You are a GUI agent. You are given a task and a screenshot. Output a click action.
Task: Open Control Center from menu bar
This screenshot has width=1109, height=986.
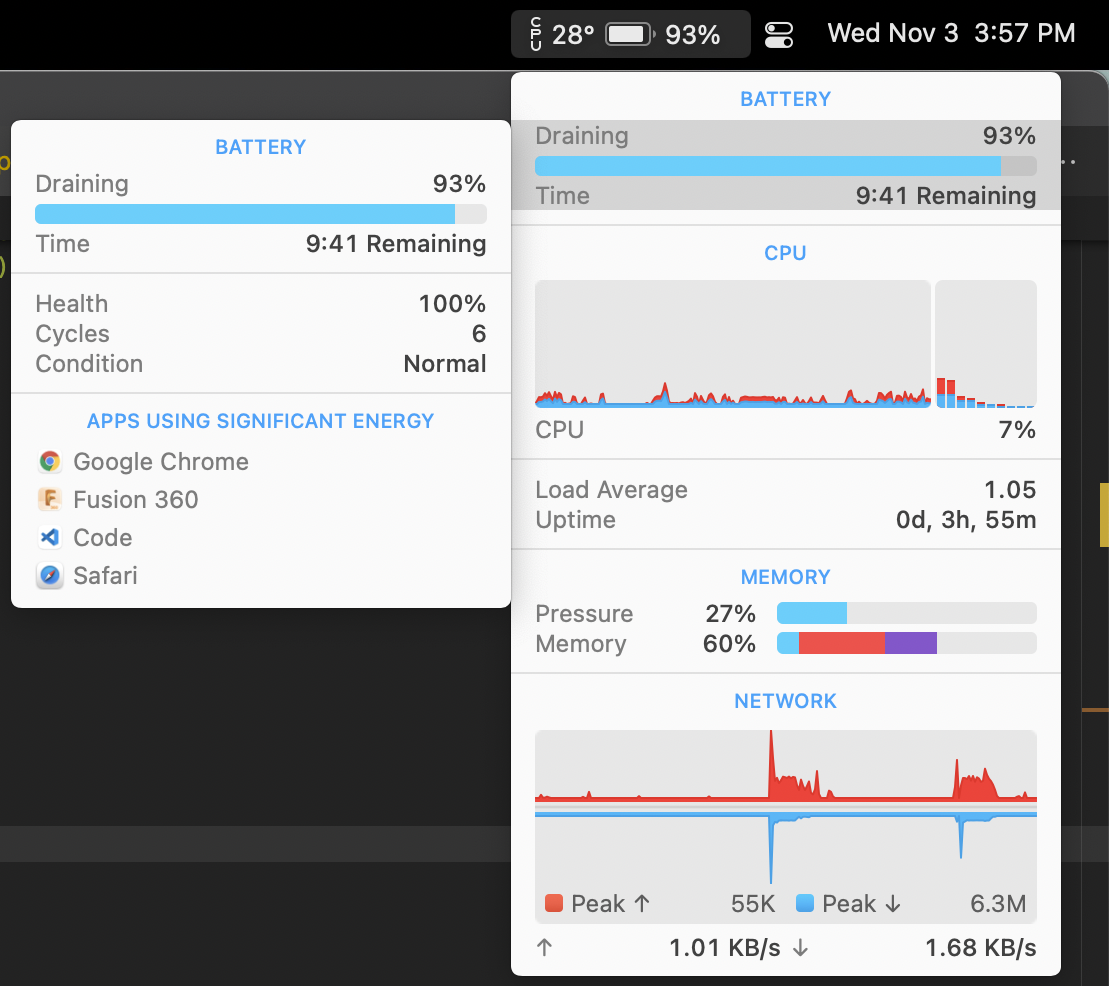tap(778, 35)
